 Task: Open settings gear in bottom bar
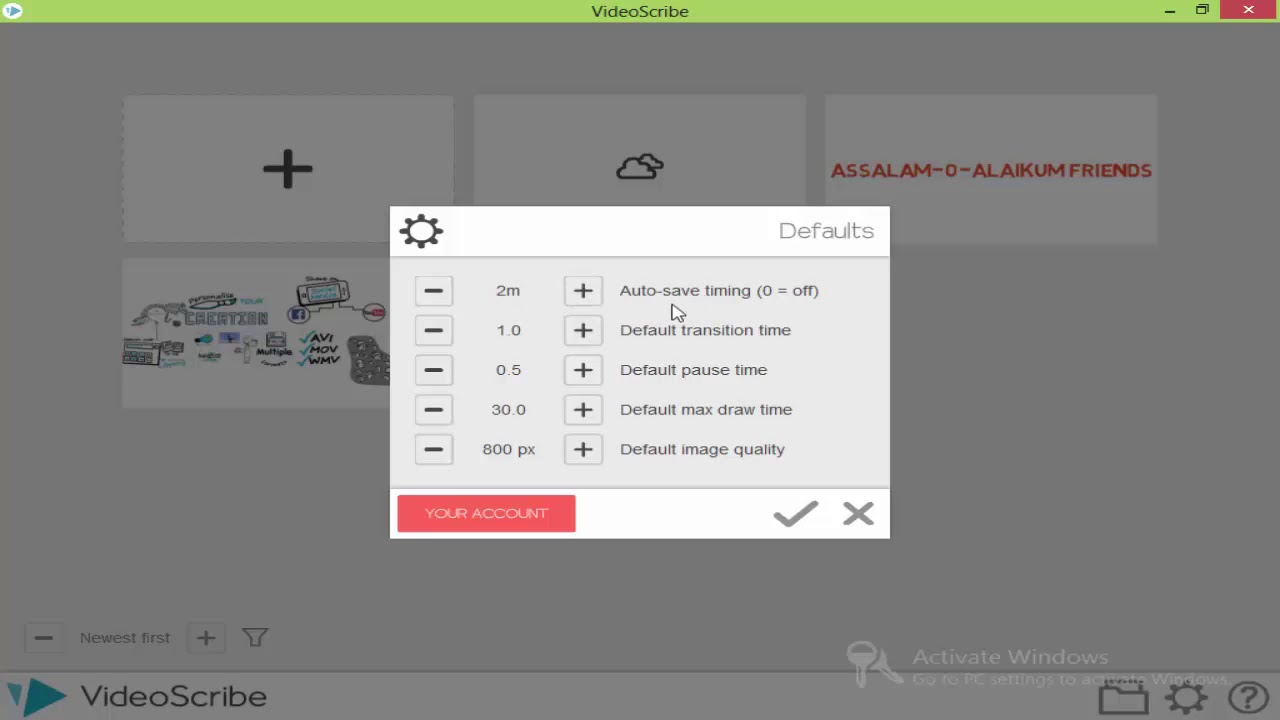pyautogui.click(x=1186, y=697)
